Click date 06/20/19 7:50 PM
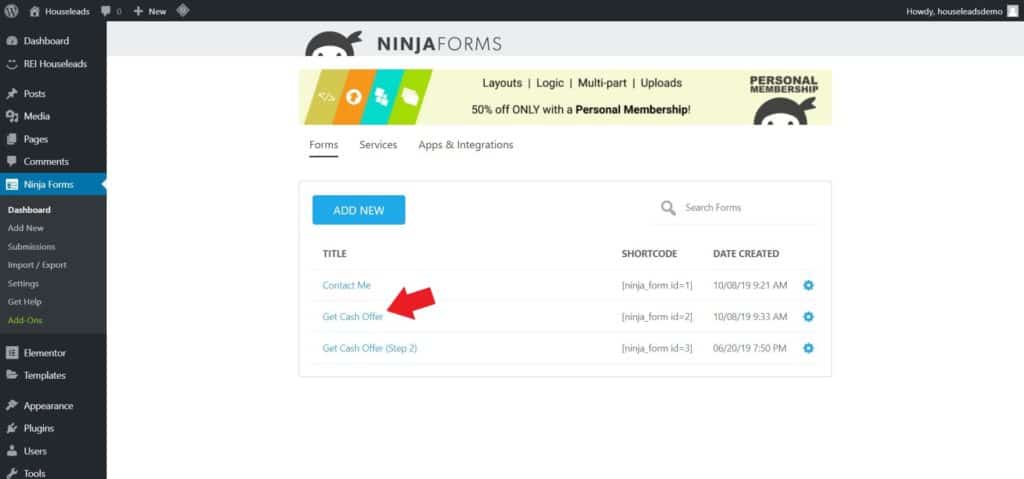The image size is (1024, 479). coord(750,348)
